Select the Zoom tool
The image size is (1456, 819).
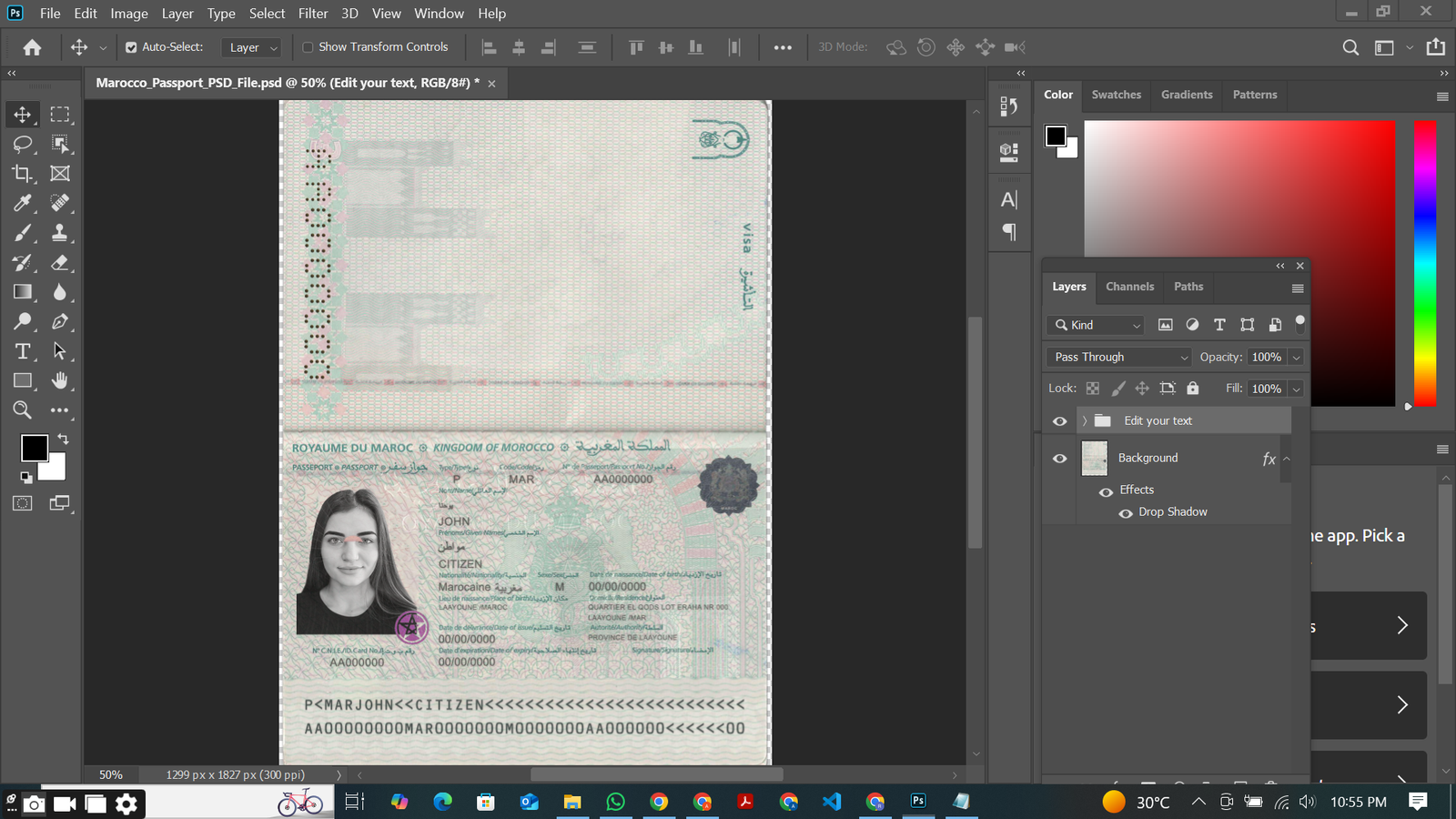[23, 410]
